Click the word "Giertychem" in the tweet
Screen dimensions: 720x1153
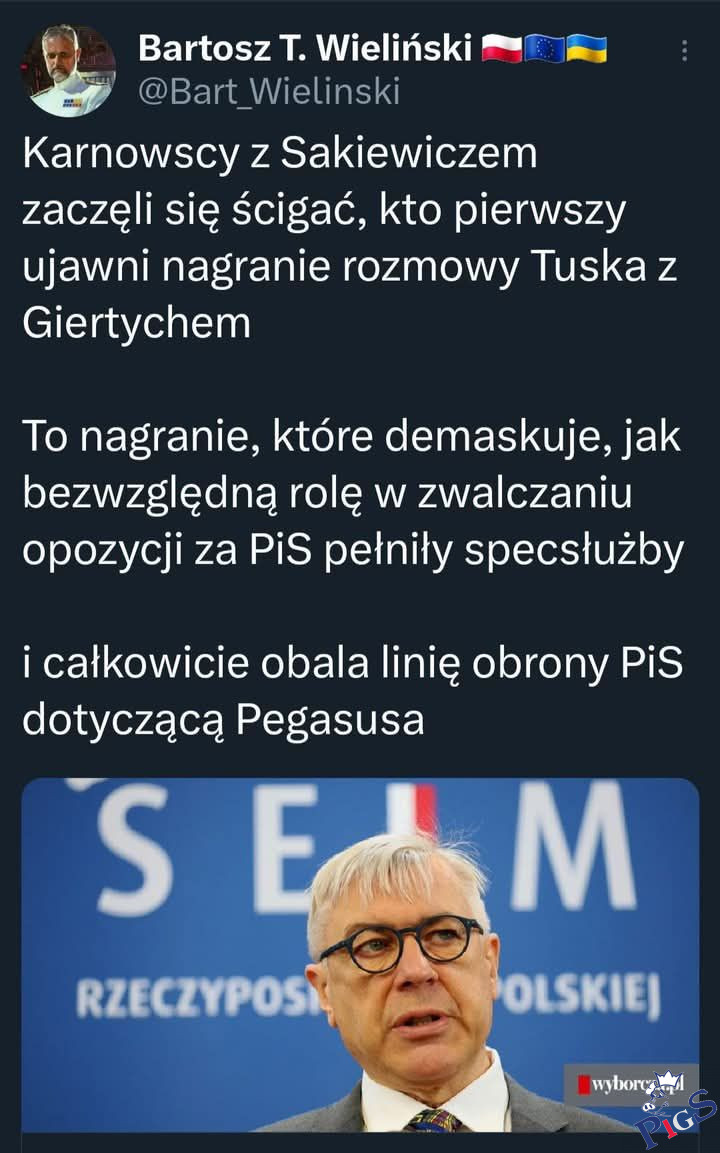coord(137,324)
